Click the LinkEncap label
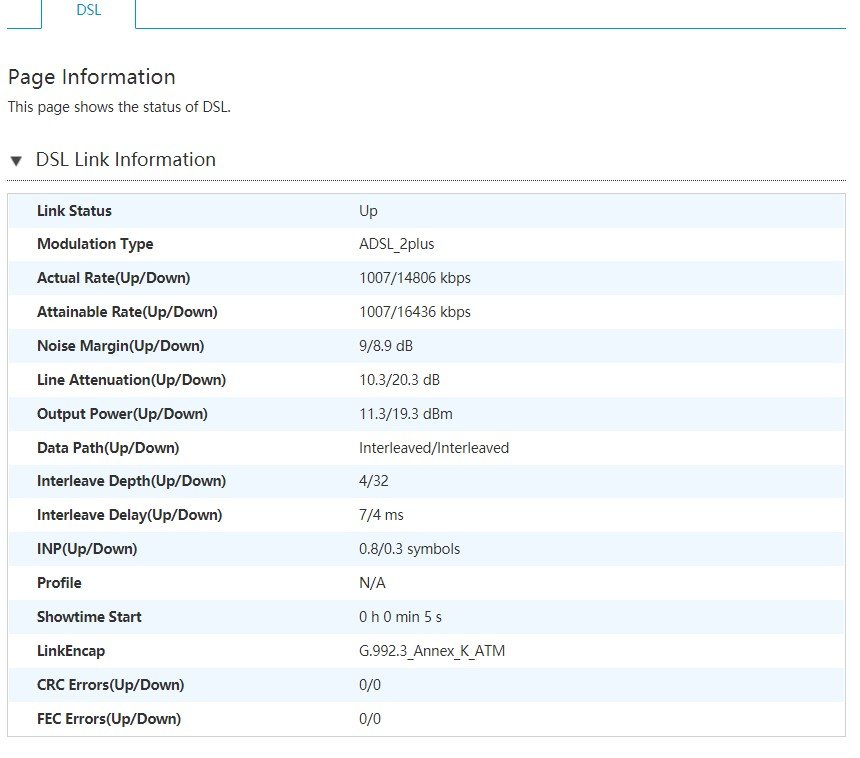This screenshot has width=860, height=758. pos(71,651)
